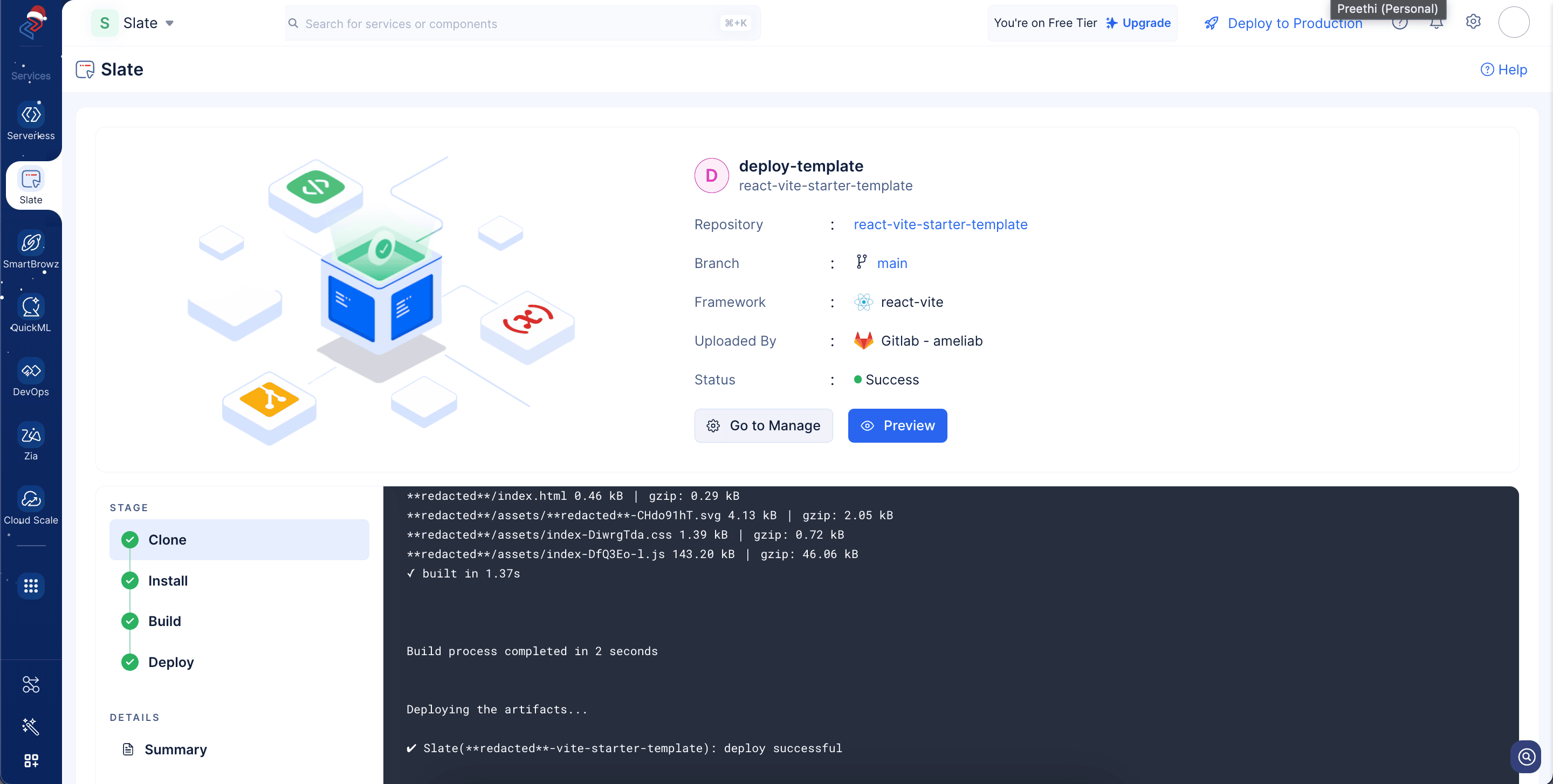Click 'Gitlab - ameliab' uploader text

pos(931,341)
